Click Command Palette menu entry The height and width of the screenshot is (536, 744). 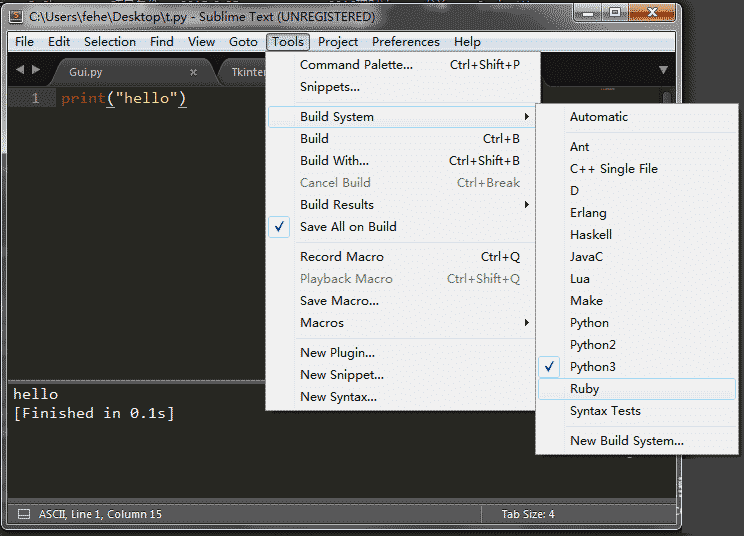click(356, 65)
